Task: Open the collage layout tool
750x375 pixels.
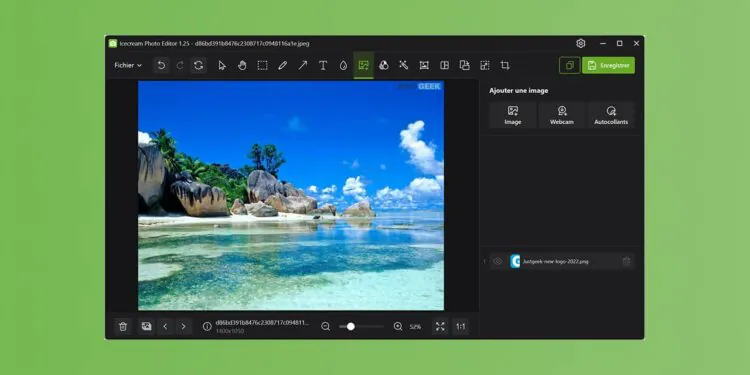Action: [x=444, y=66]
